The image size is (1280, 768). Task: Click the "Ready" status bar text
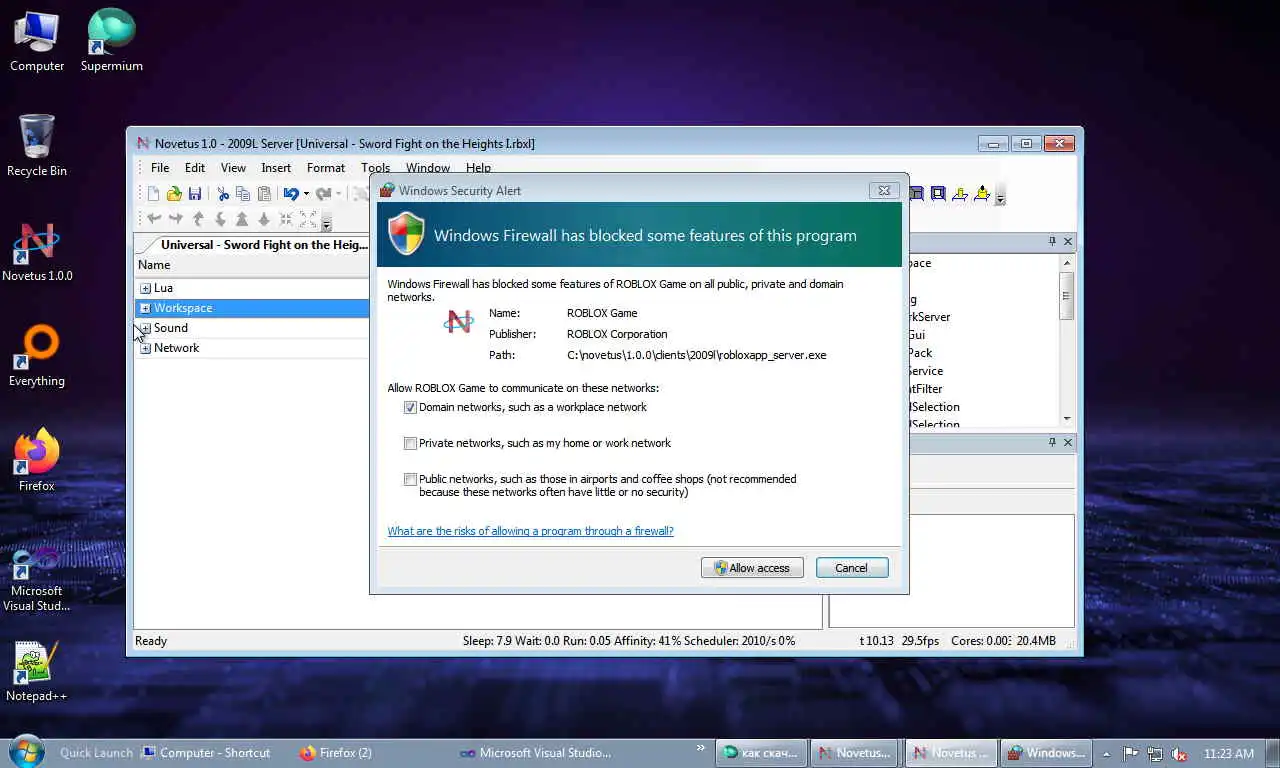coord(151,641)
